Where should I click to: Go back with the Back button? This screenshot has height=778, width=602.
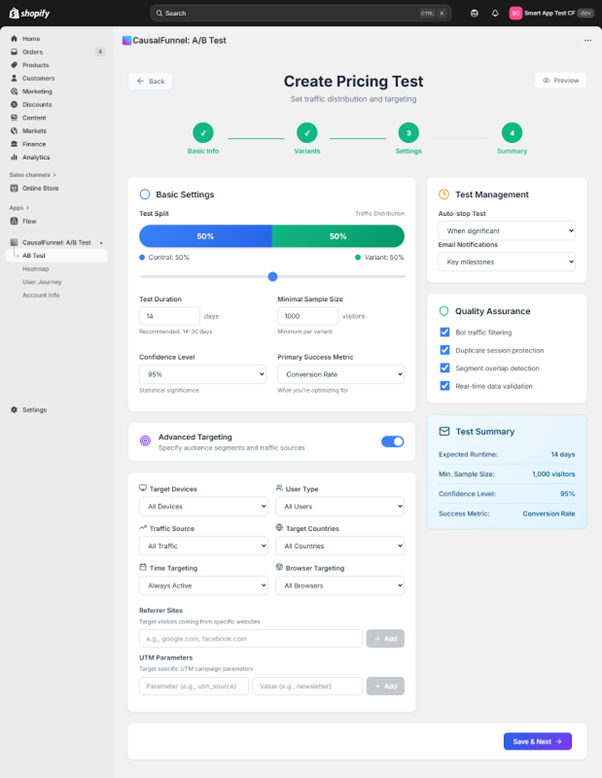[150, 81]
